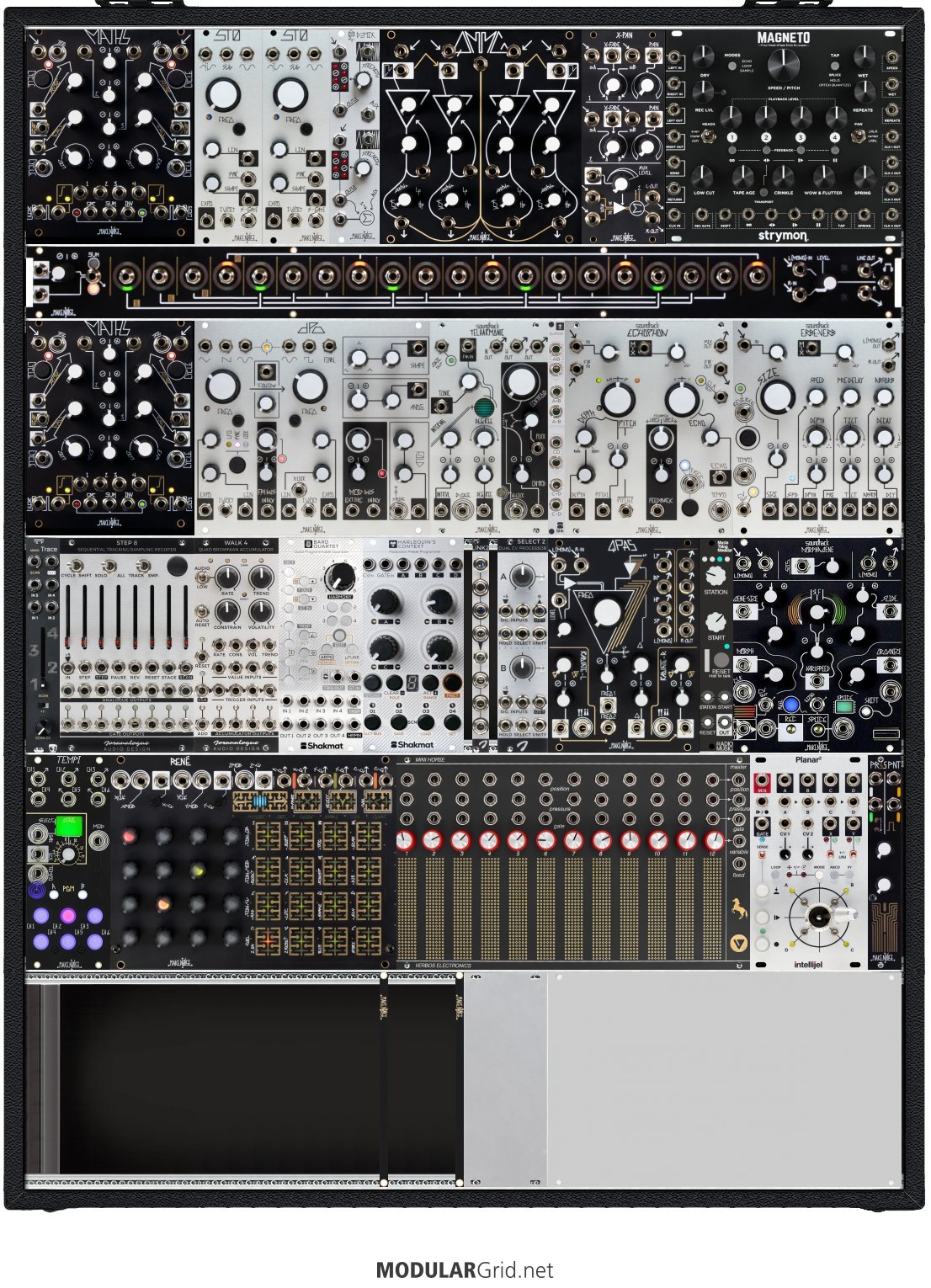The image size is (931, 1288).
Task: Click the Select 2 channel B knob
Action: coord(522,668)
